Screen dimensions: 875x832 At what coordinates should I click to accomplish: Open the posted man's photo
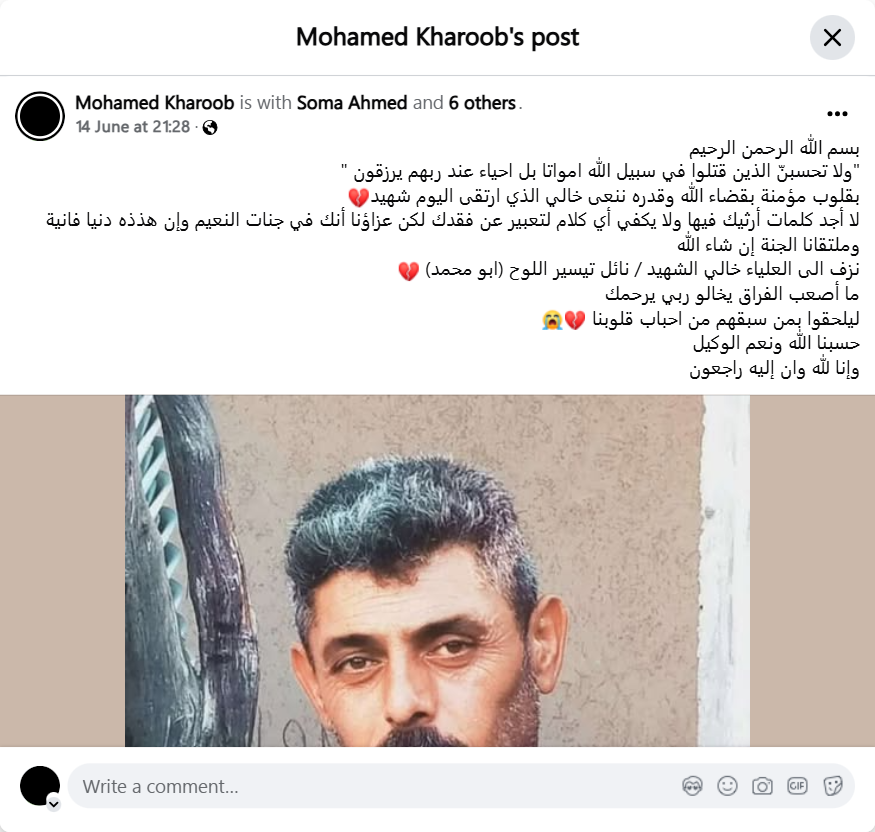437,571
